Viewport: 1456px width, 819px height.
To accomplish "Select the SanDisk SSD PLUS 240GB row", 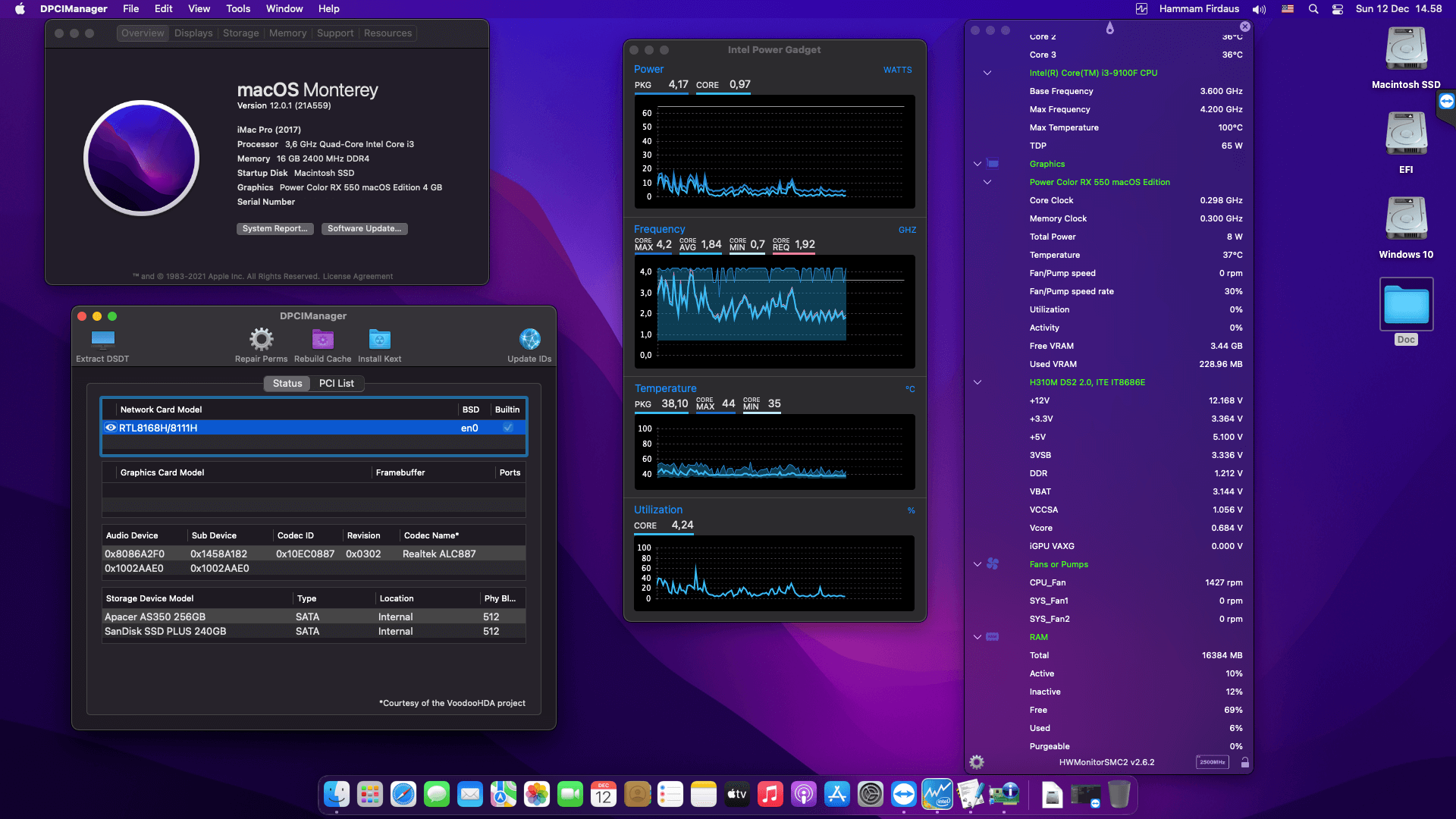I will tap(314, 631).
